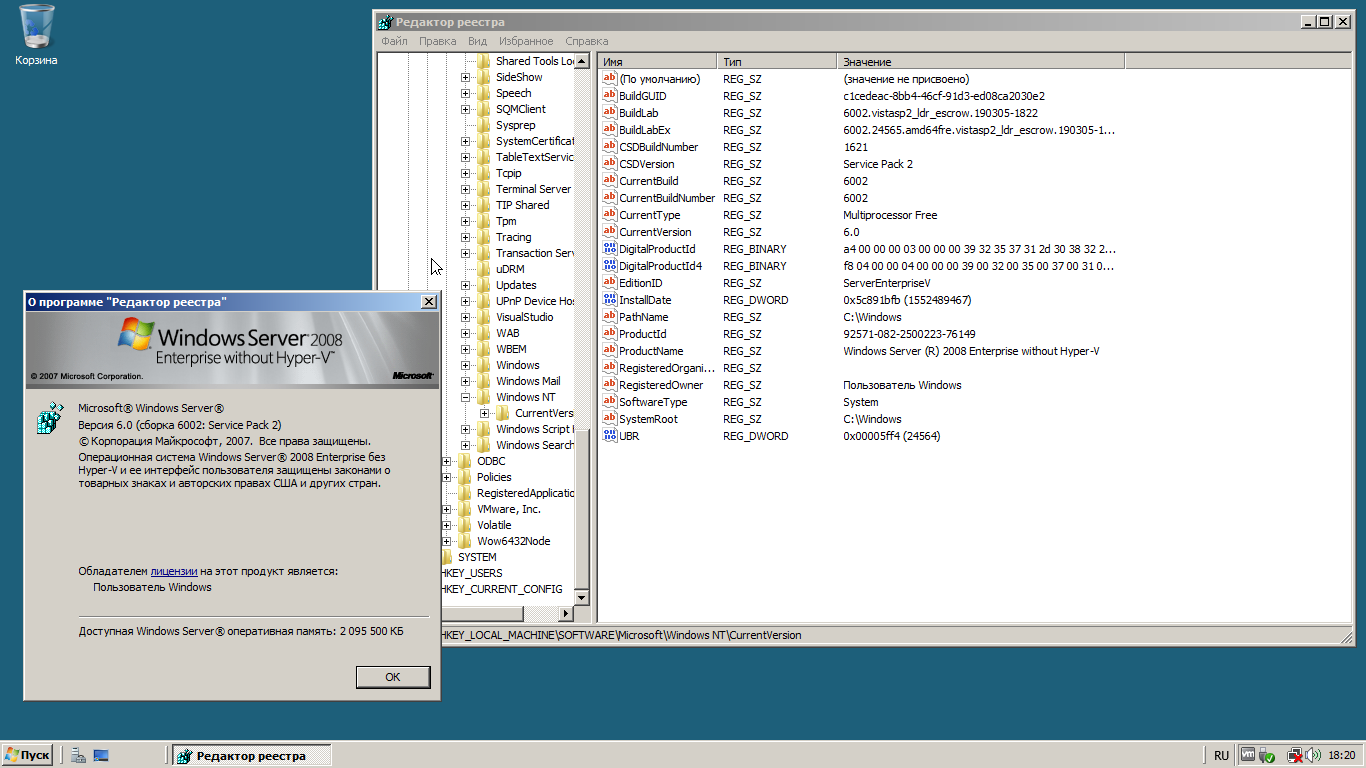Expand the SideShow key

pyautogui.click(x=465, y=77)
